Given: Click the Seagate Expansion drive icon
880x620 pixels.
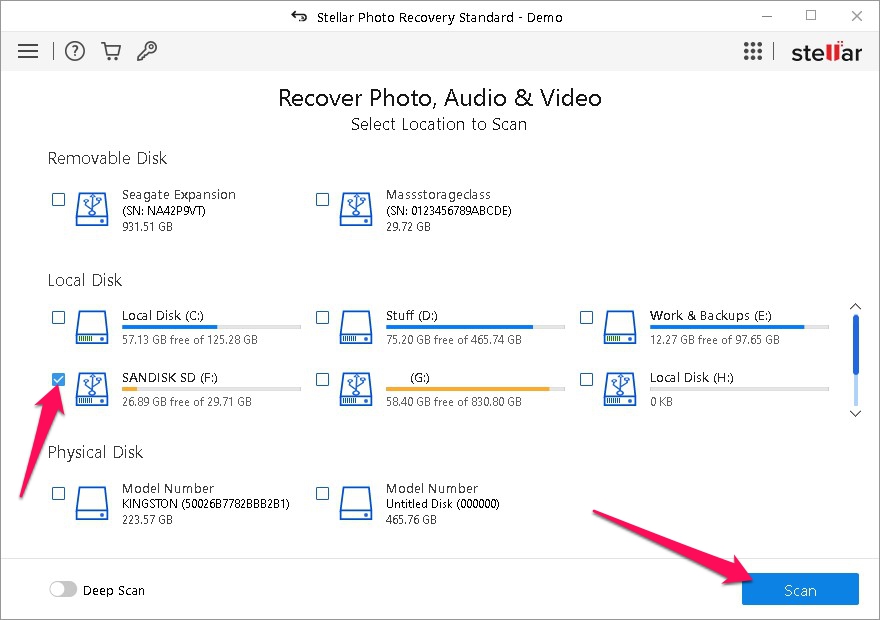Looking at the screenshot, I should (92, 209).
